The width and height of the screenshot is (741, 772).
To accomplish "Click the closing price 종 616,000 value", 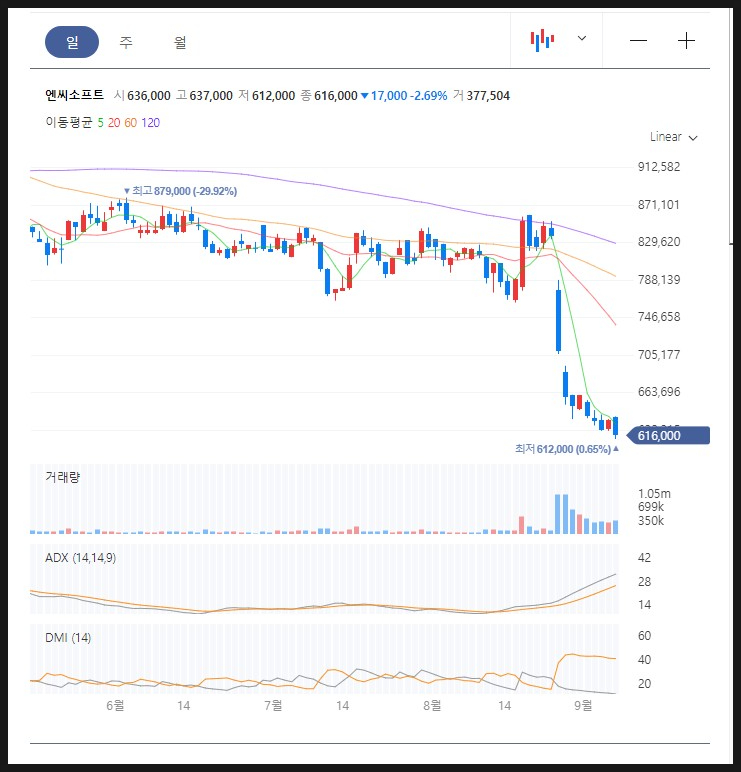I will (329, 96).
